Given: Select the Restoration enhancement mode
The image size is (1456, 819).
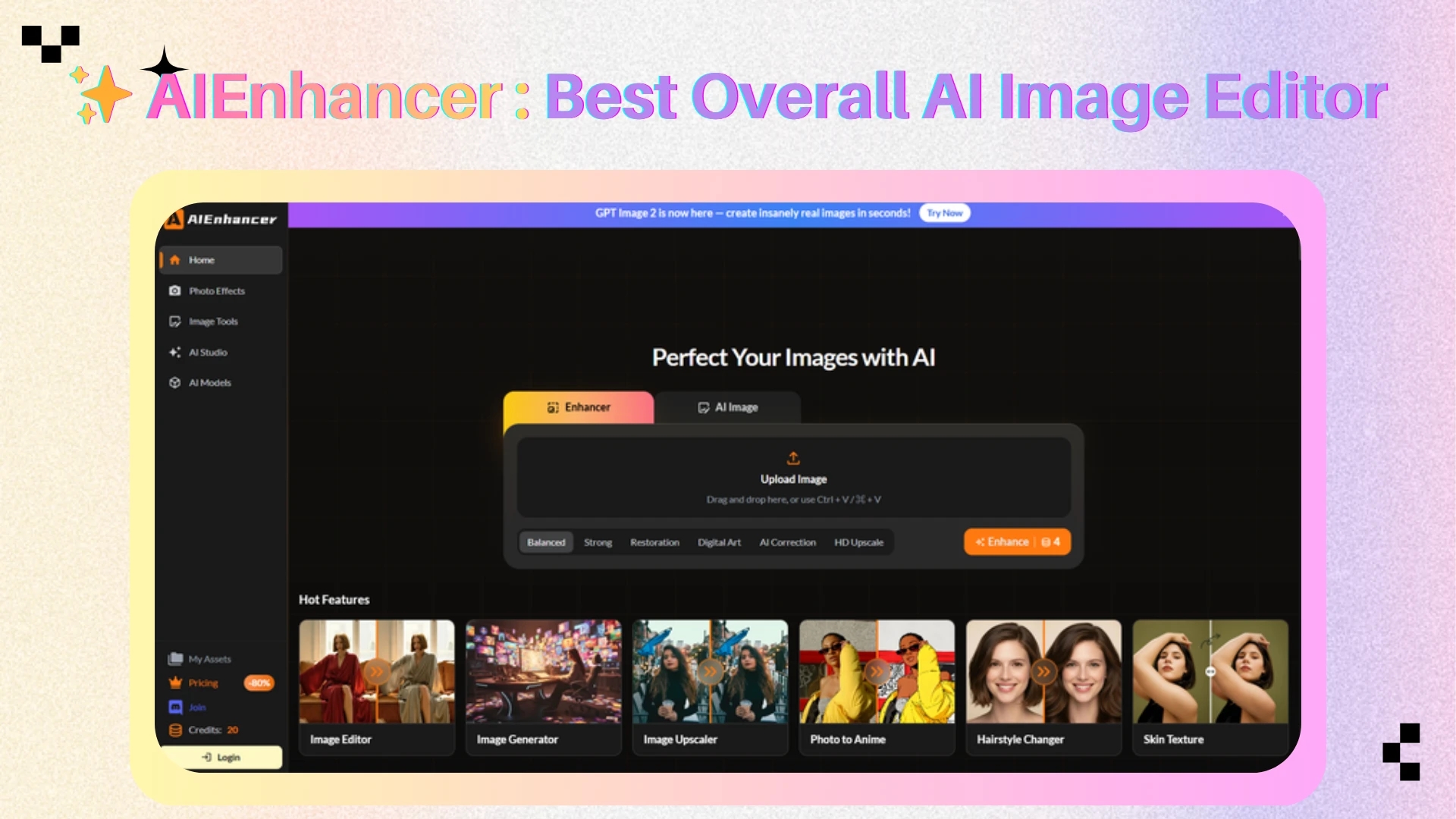Looking at the screenshot, I should 654,542.
